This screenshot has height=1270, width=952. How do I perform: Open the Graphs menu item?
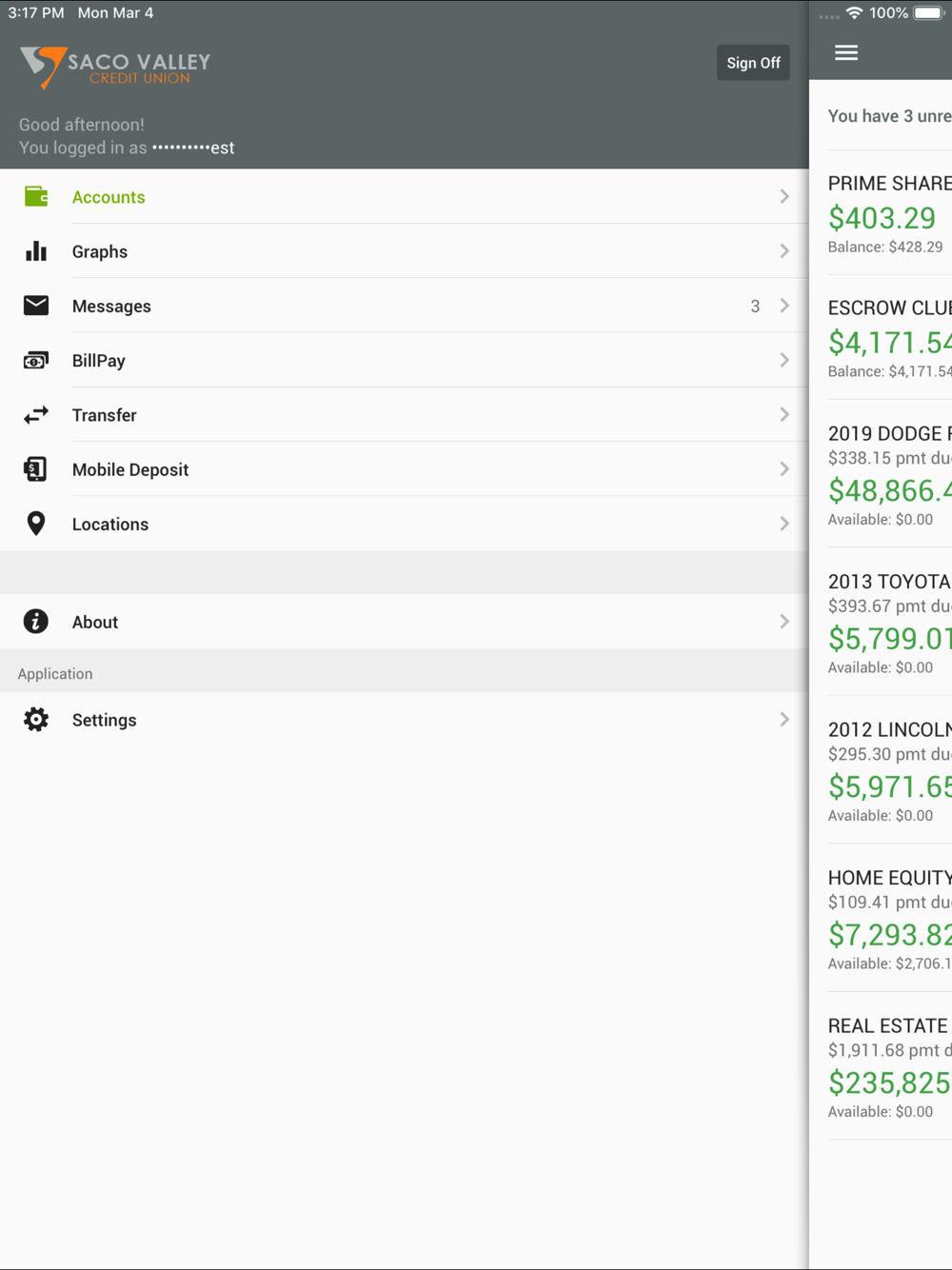[100, 251]
